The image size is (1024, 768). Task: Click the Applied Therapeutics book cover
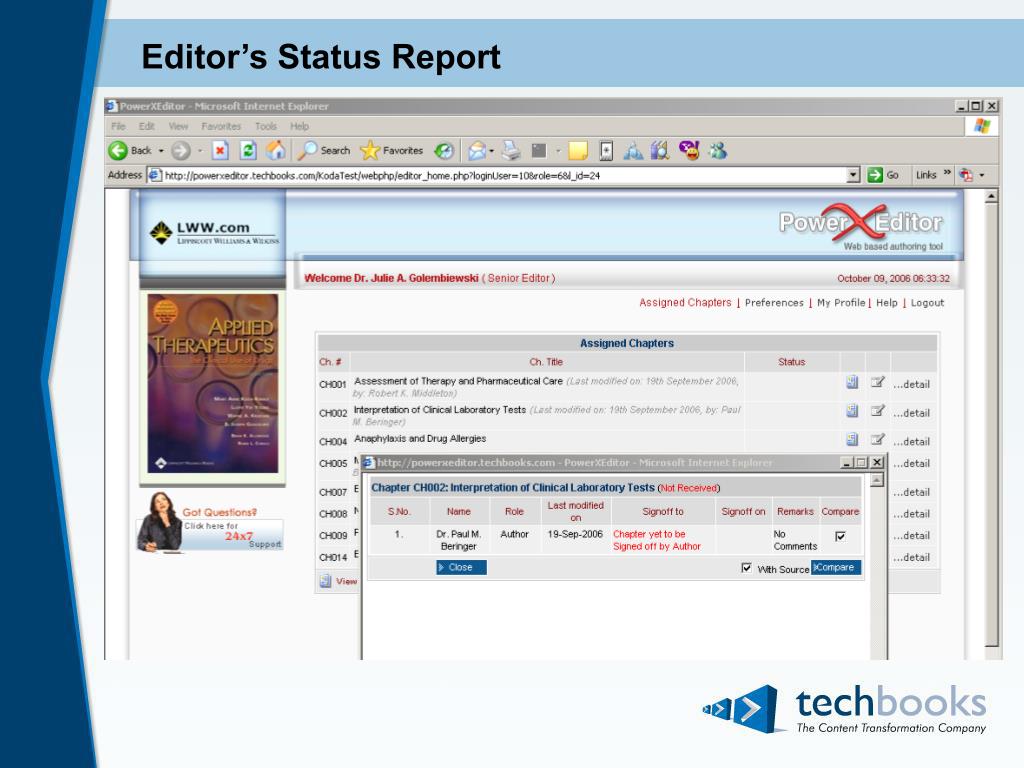pos(213,383)
